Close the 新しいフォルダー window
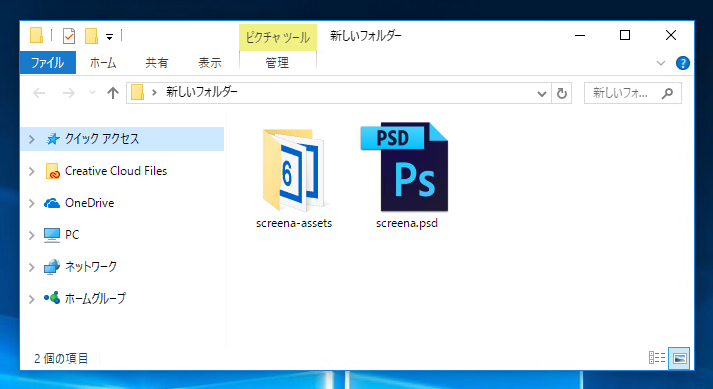 (671, 35)
